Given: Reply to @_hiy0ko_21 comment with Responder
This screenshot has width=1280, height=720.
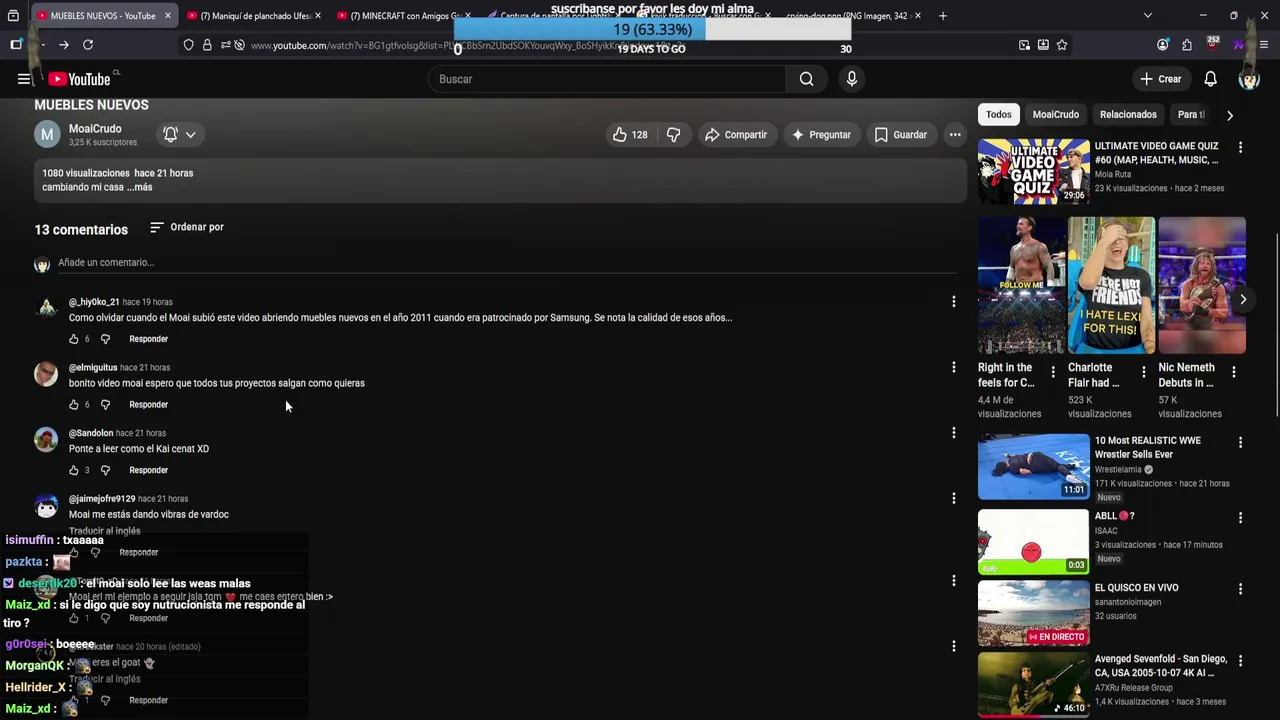Looking at the screenshot, I should 148,339.
